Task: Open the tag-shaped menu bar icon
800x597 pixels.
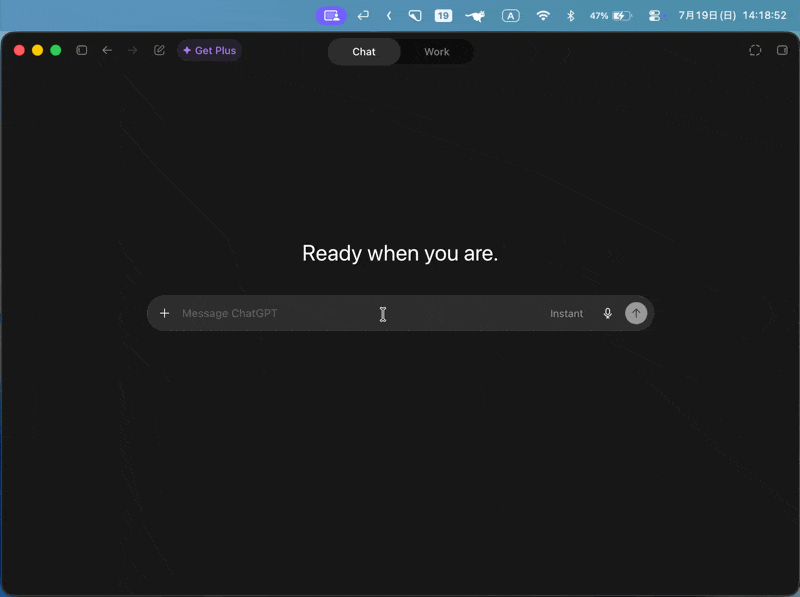Action: click(415, 16)
